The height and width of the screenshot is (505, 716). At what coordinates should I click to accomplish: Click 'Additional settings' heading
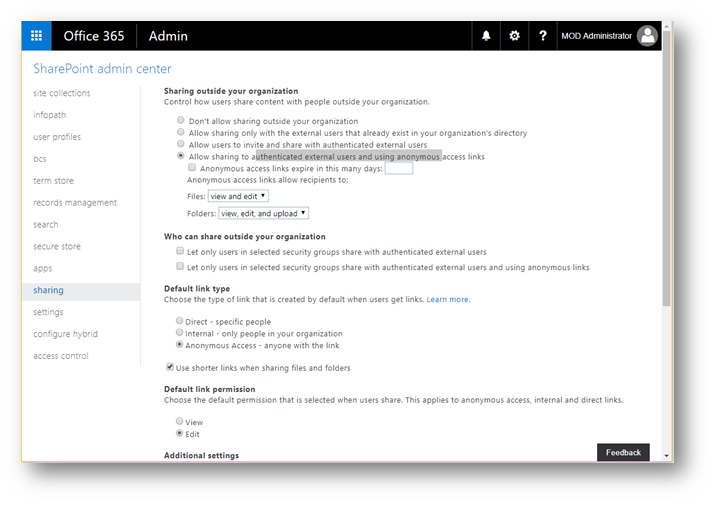click(201, 455)
